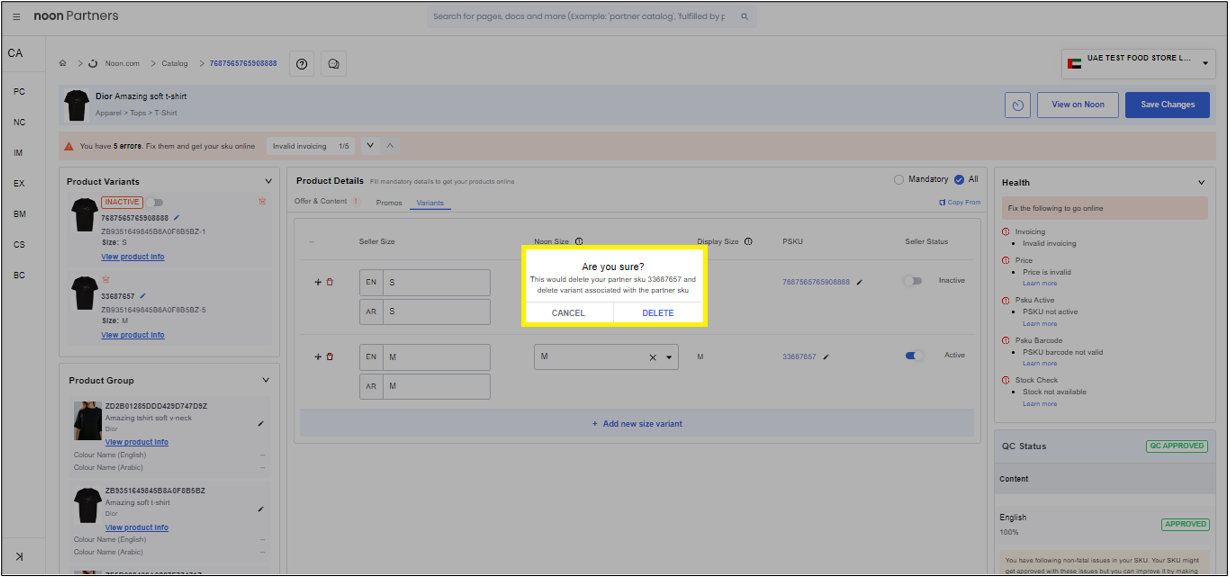This screenshot has height=577, width=1230.
Task: Open the CS sidebar item
Action: [20, 245]
